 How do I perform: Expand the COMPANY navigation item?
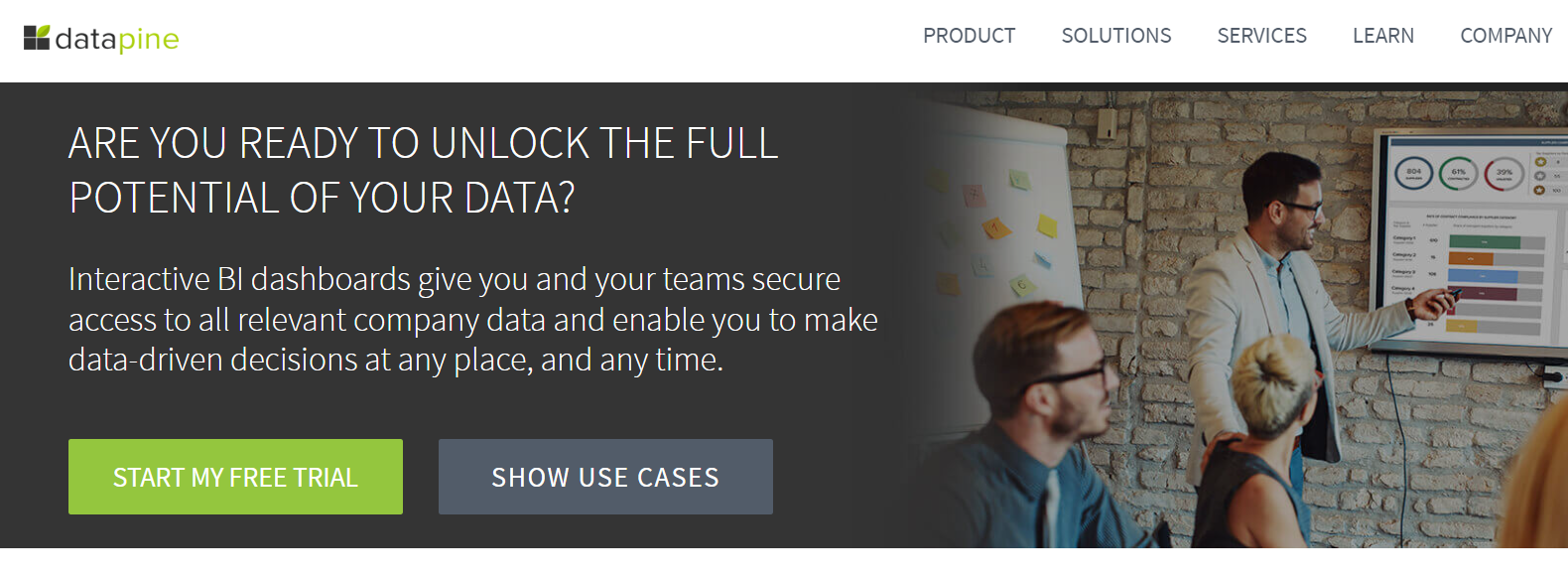pyautogui.click(x=1505, y=36)
